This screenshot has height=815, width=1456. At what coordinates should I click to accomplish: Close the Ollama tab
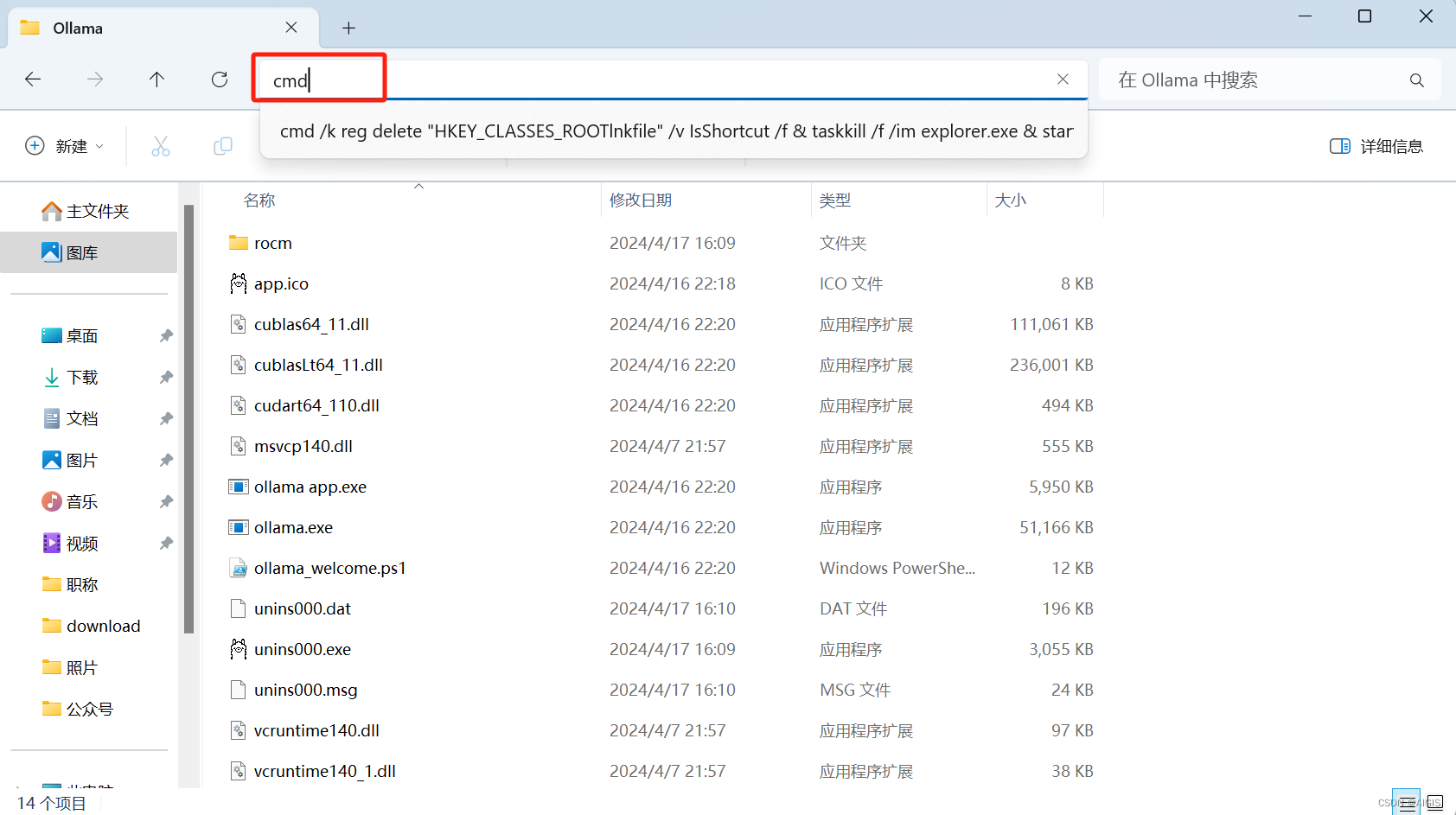[291, 28]
